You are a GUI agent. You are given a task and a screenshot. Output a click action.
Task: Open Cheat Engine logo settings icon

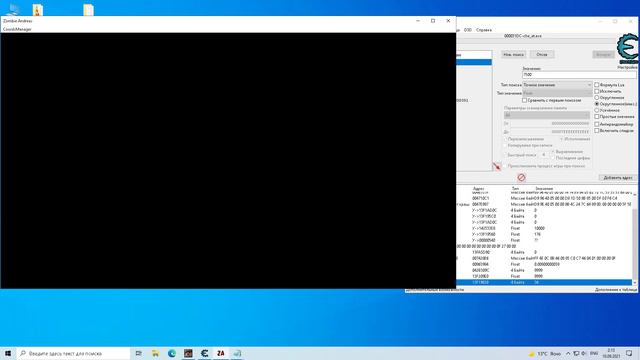pyautogui.click(x=627, y=49)
